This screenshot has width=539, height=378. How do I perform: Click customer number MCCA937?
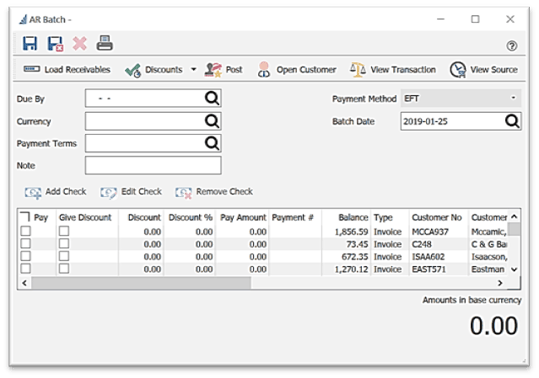[430, 232]
